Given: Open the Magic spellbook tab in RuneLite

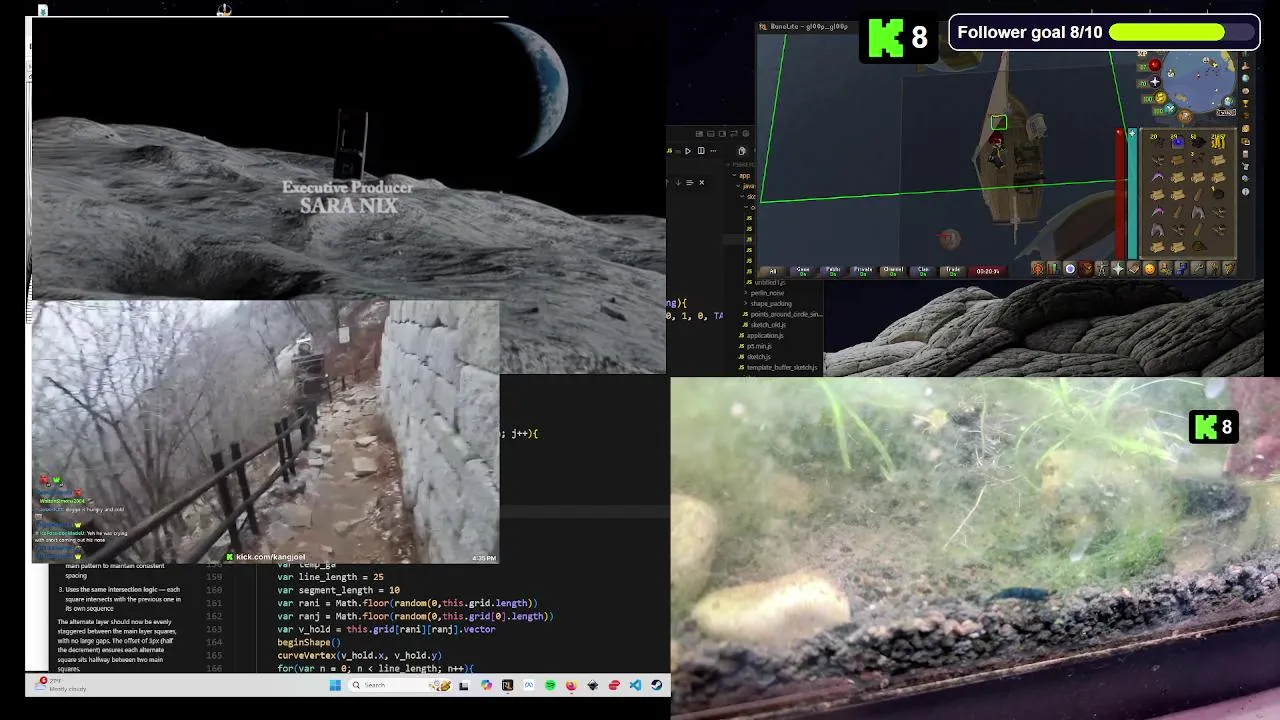Looking at the screenshot, I should coord(1134,268).
